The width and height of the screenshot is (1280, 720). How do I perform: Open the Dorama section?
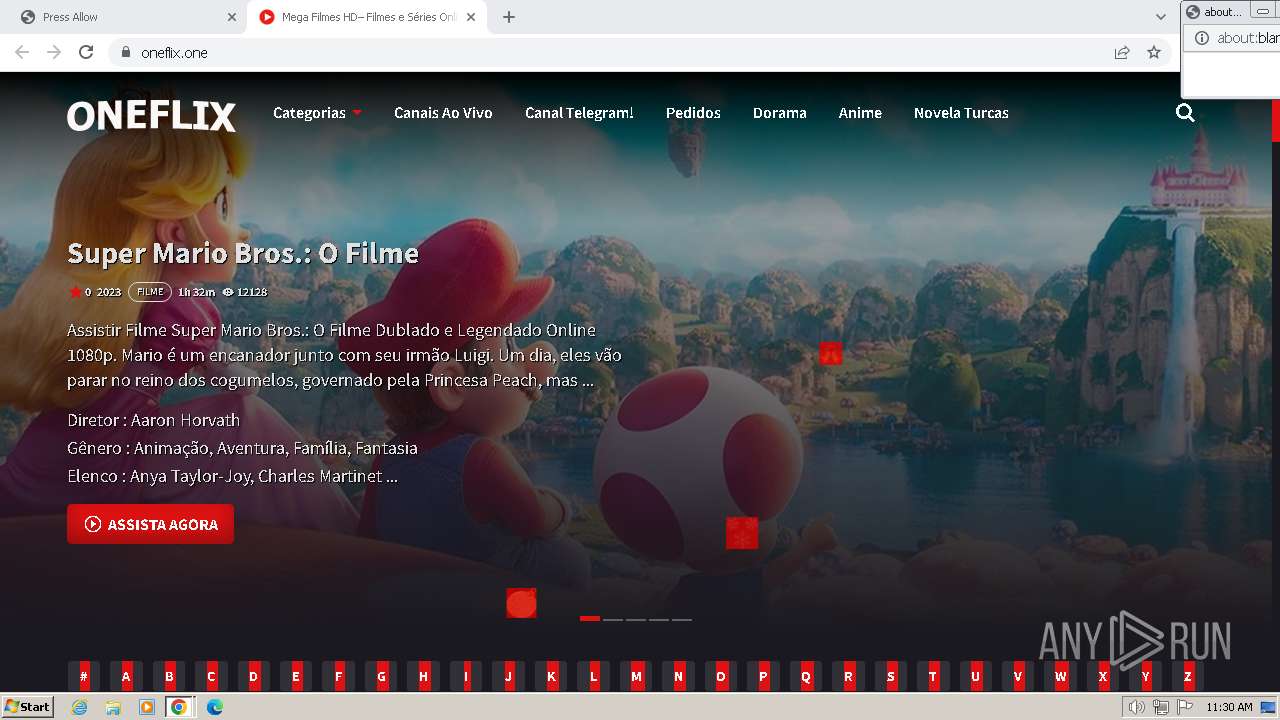click(780, 113)
